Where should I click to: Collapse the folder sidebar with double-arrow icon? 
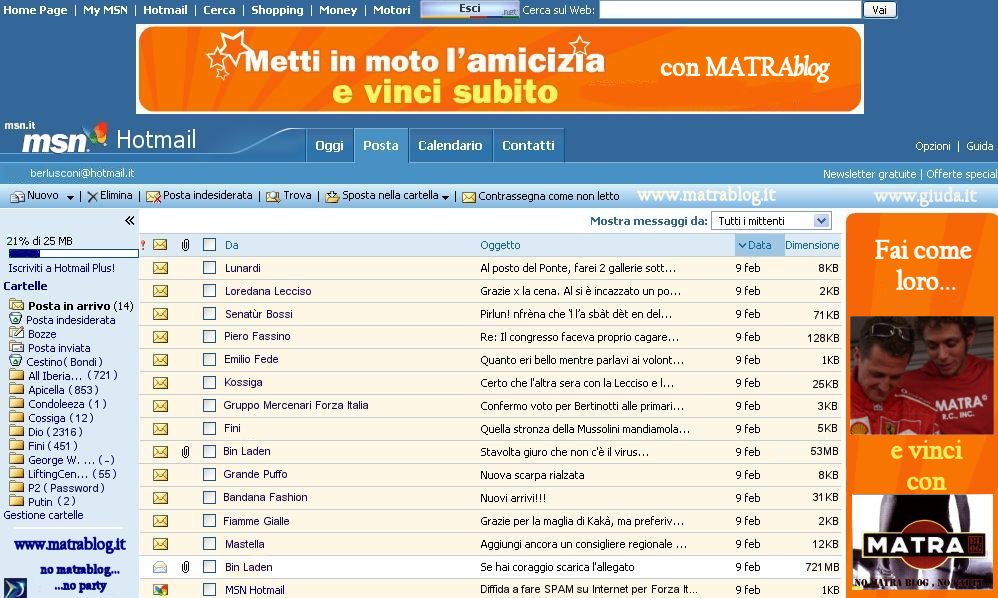[x=129, y=221]
